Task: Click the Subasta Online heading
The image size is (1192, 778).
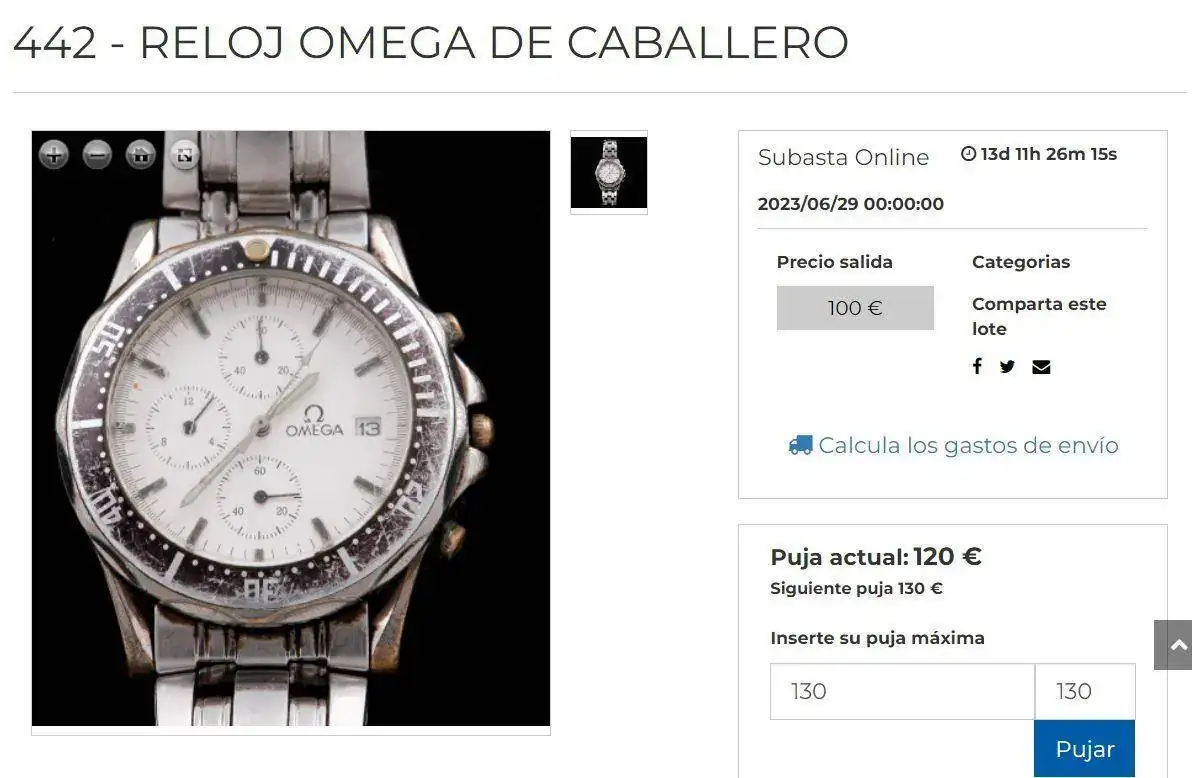Action: pos(843,157)
